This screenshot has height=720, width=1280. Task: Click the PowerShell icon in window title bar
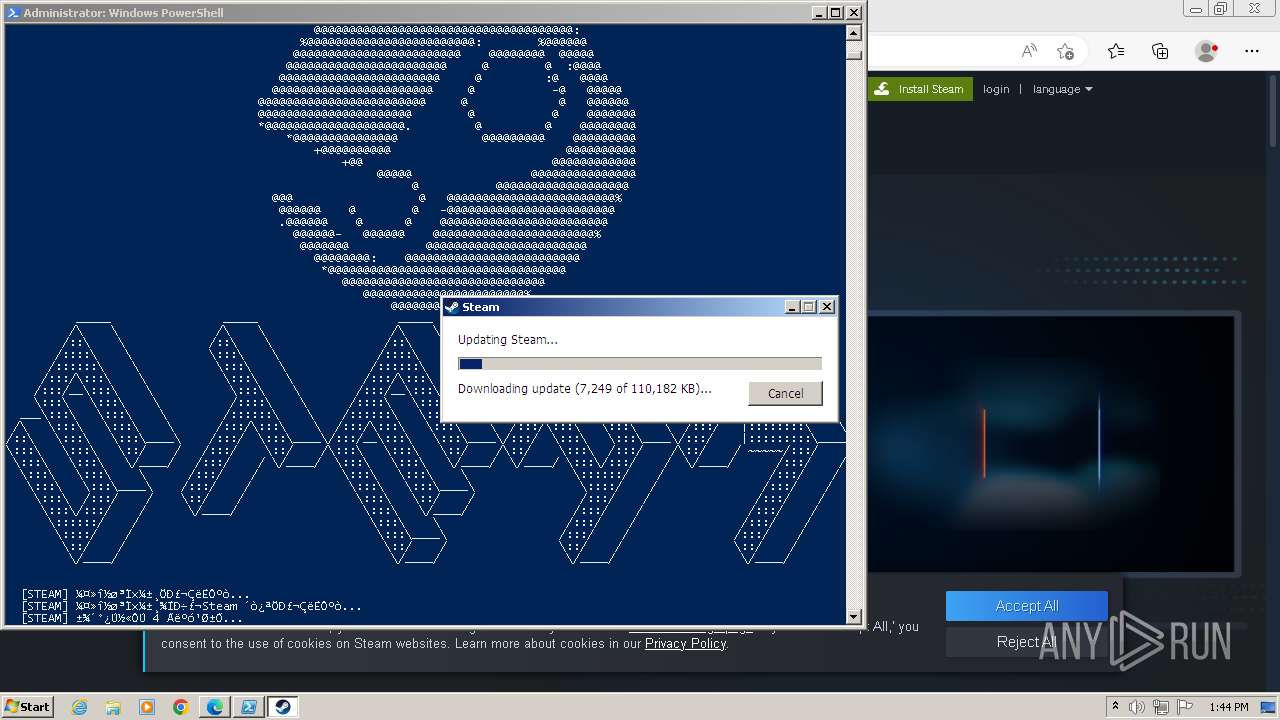(13, 13)
